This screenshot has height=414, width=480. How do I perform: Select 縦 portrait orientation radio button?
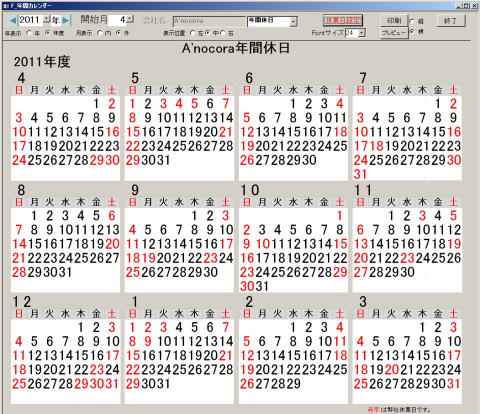point(412,21)
